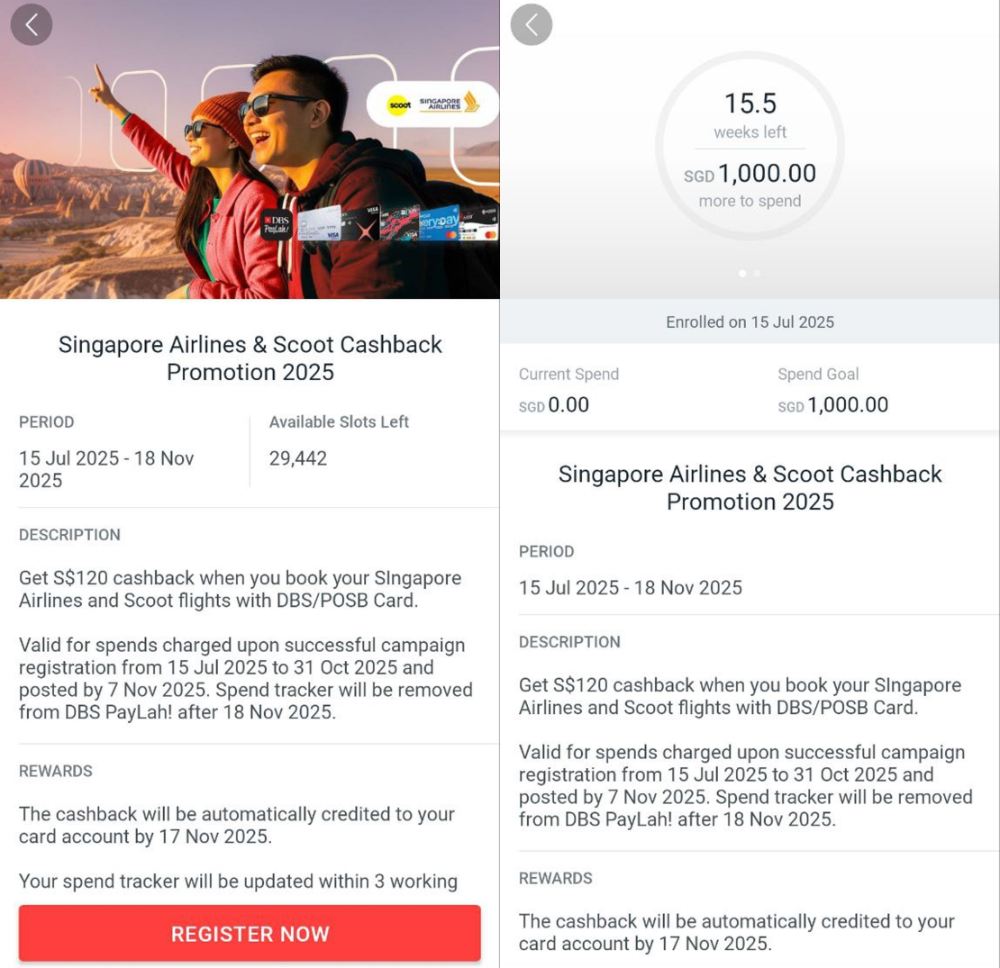Select the blue everyday Mastercard image
This screenshot has height=968, width=1000.
click(x=439, y=222)
